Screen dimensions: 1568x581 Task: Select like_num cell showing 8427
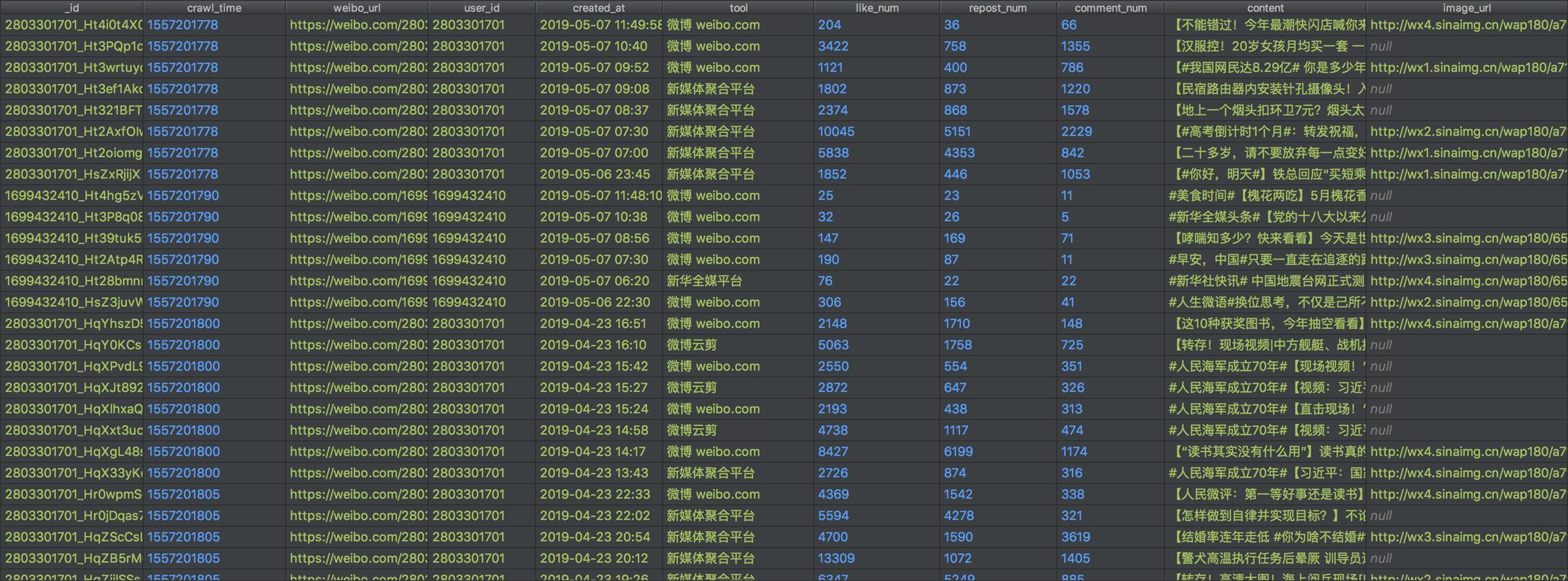click(876, 452)
